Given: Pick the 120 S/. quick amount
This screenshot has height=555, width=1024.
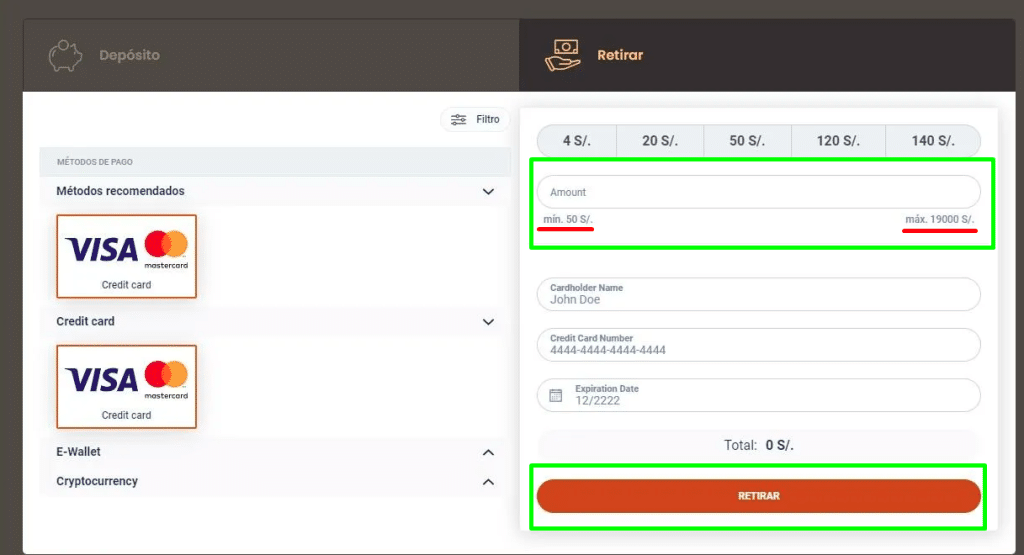Looking at the screenshot, I should (837, 141).
